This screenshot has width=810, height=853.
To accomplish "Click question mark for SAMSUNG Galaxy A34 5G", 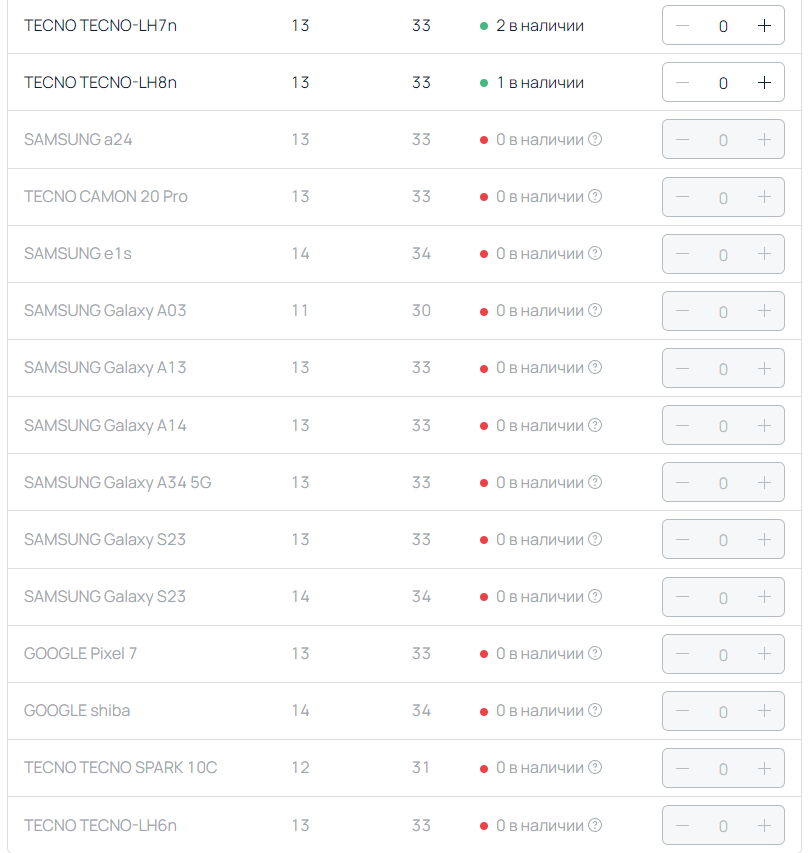I will pos(595,482).
